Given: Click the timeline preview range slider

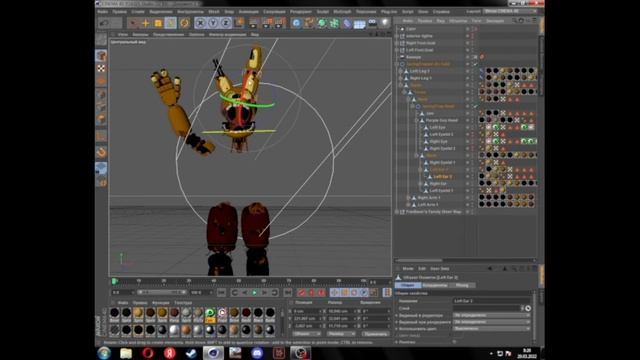Looking at the screenshot, I should [x=162, y=292].
